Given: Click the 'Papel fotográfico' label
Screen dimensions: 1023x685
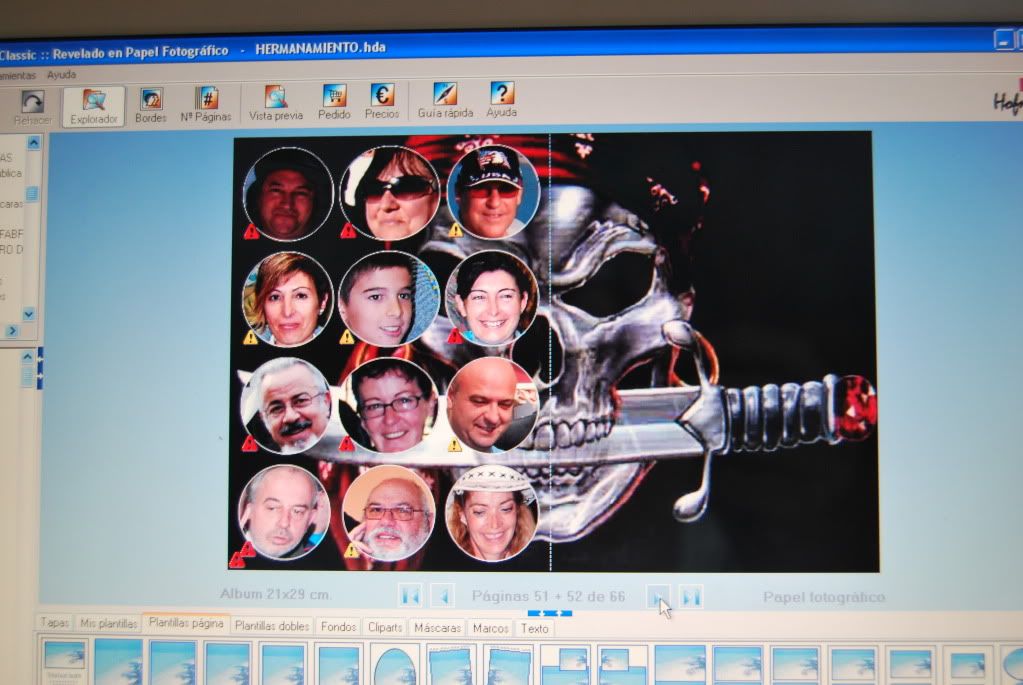Looking at the screenshot, I should tap(824, 597).
